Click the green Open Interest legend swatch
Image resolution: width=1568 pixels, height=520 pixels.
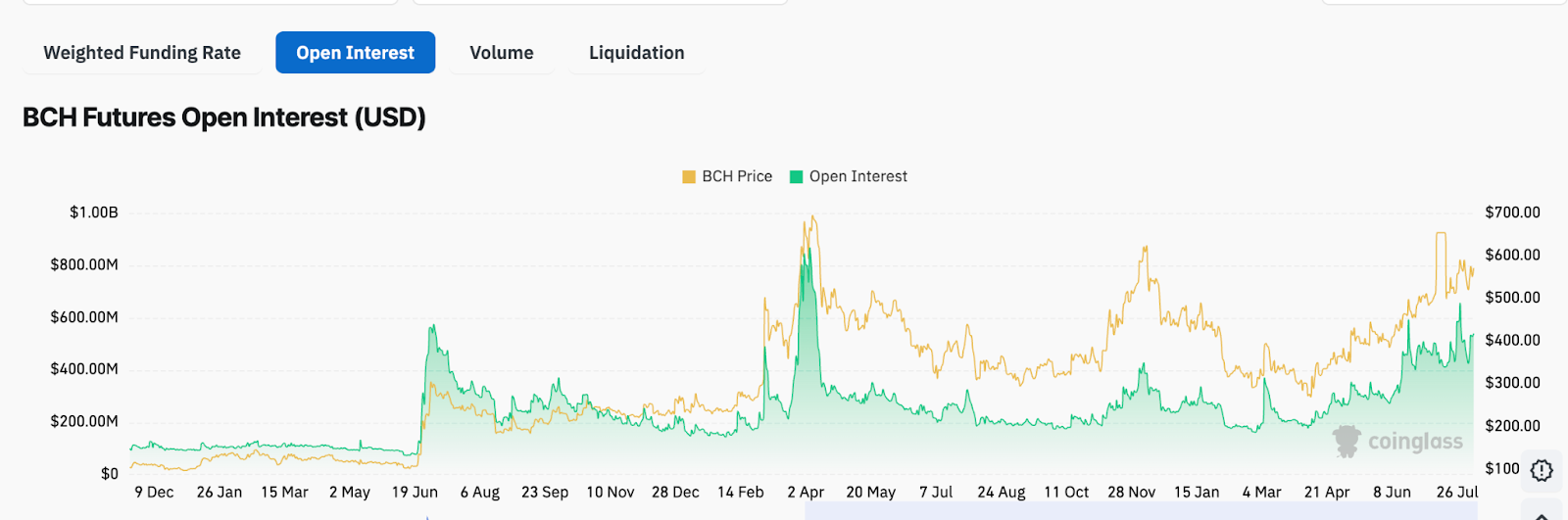tap(797, 177)
